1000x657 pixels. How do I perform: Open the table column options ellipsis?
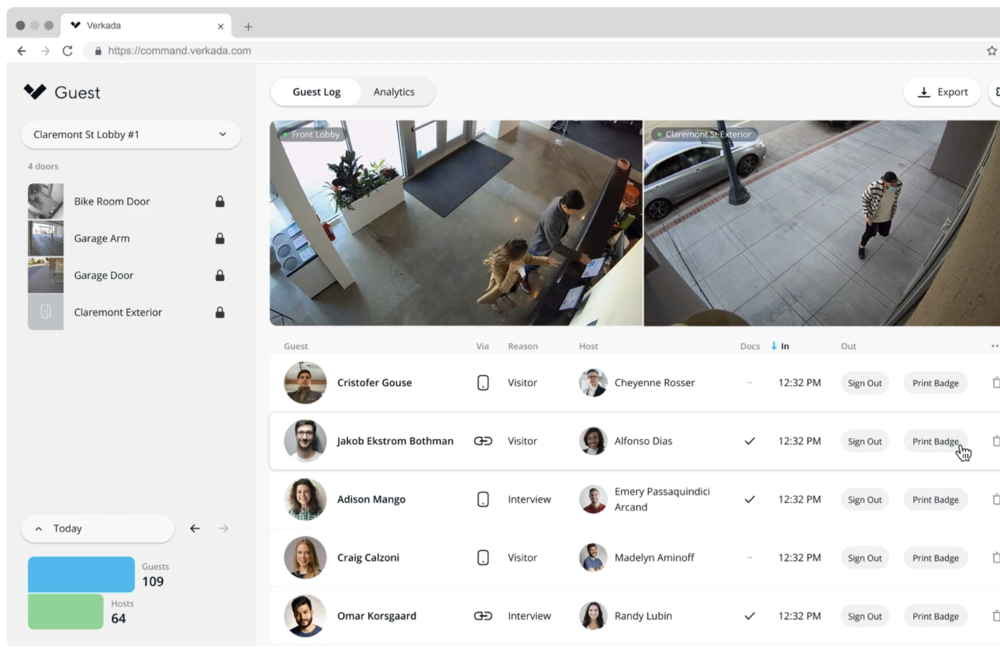tap(994, 346)
